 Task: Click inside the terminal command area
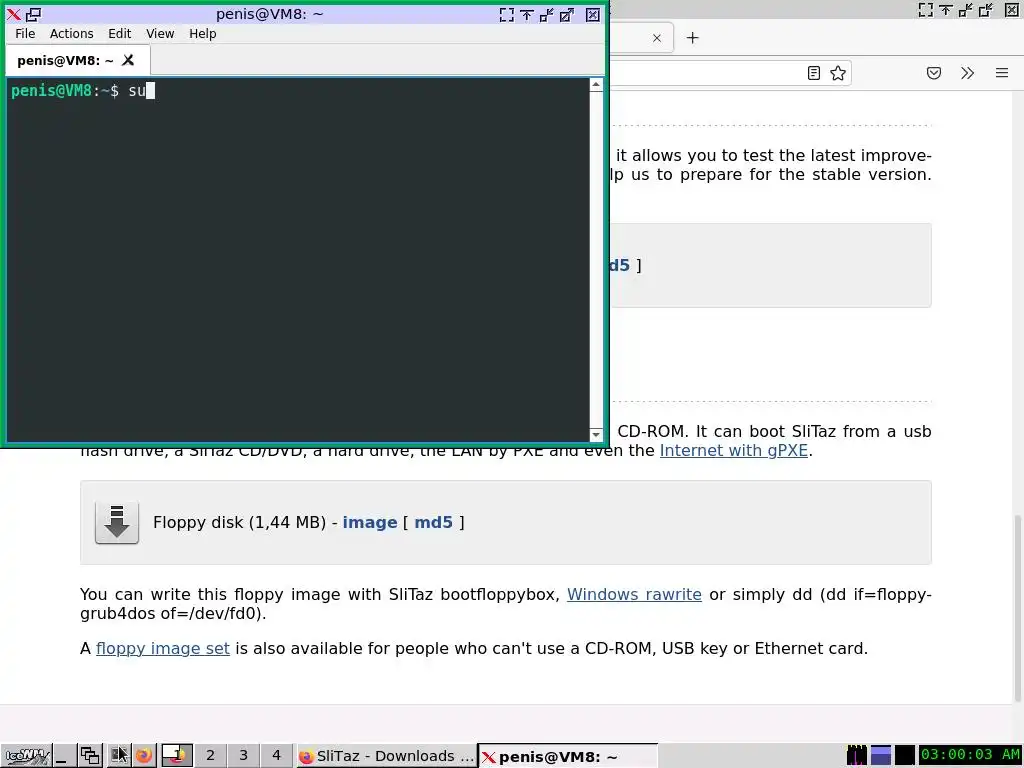pos(298,260)
